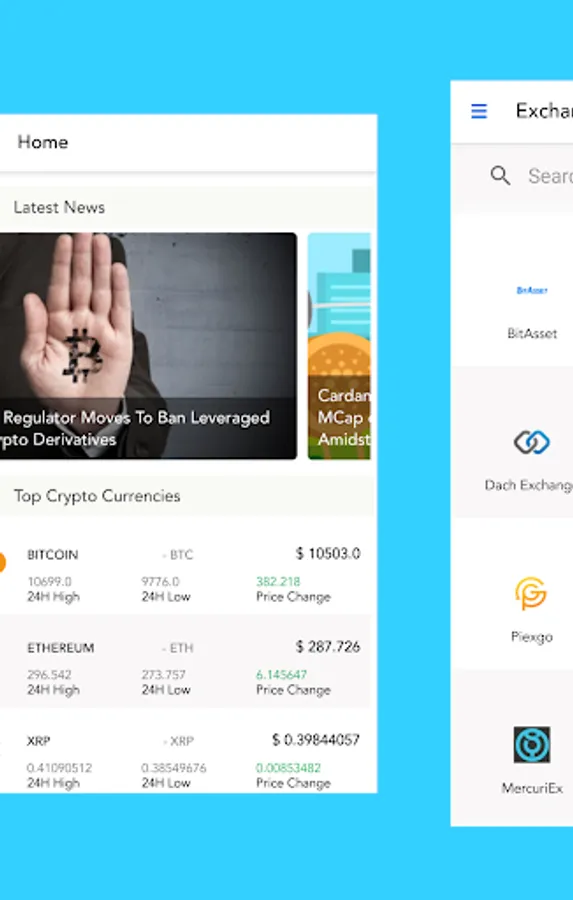Open the Bitcoin ban derivatives news card
573x900 pixels.
(148, 346)
